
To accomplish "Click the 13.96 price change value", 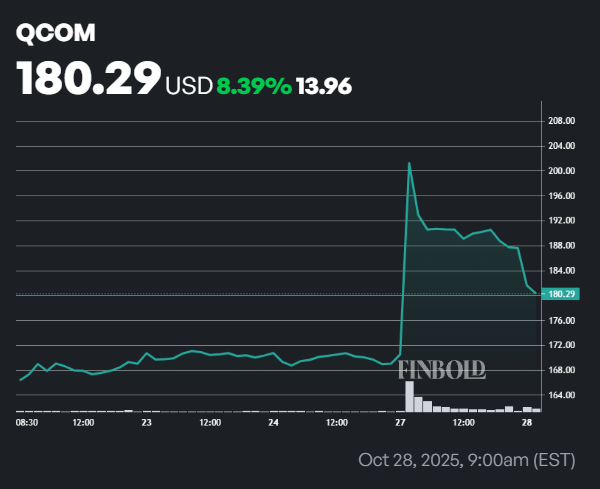I will 324,86.
